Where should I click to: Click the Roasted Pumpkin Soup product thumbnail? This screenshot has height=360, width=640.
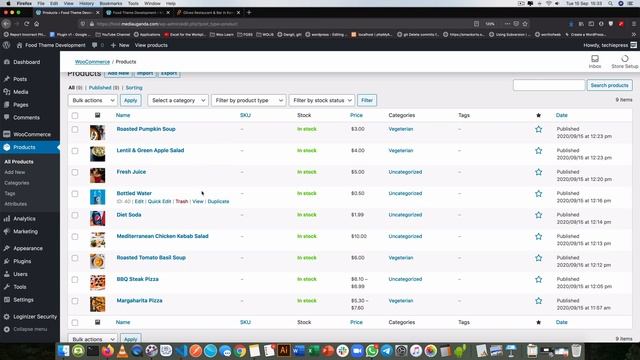tap(98, 133)
